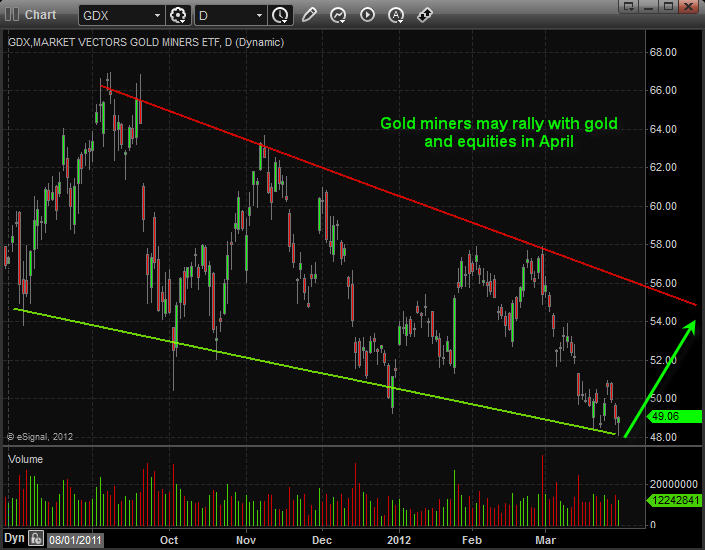705x550 pixels.
Task: Click the Oct time axis label
Action: (x=169, y=540)
